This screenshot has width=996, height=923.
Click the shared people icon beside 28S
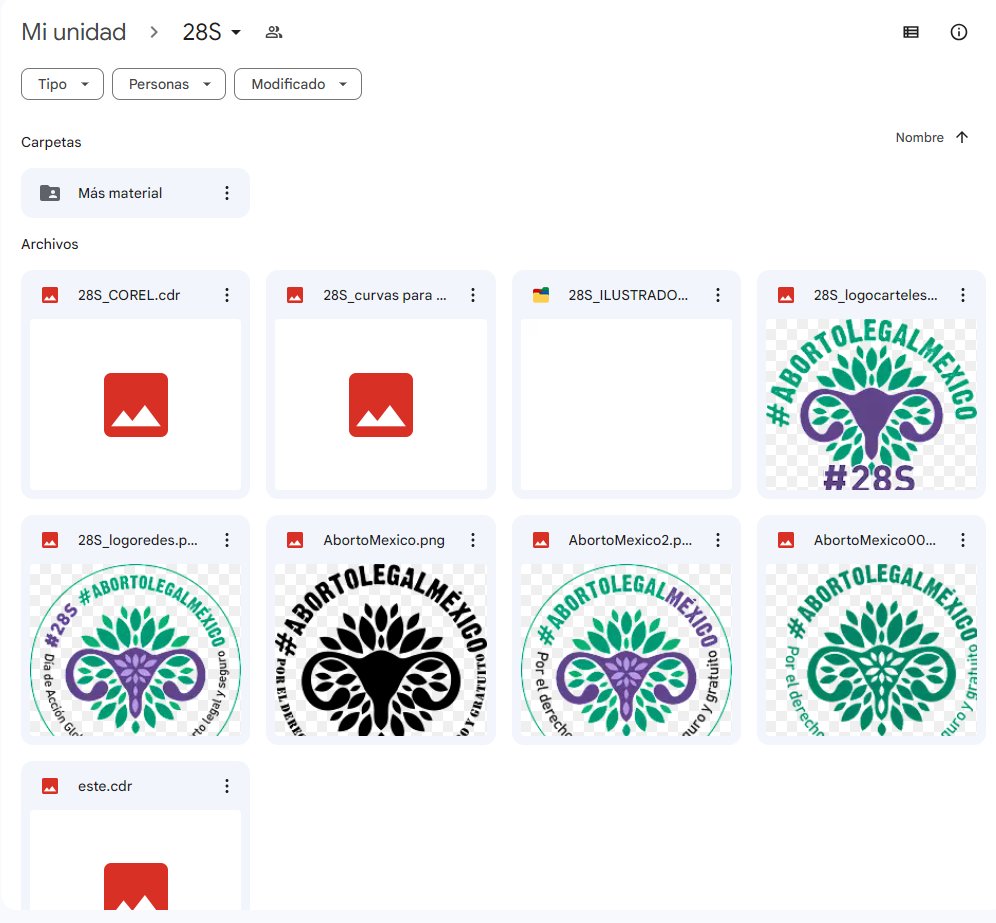coord(274,32)
